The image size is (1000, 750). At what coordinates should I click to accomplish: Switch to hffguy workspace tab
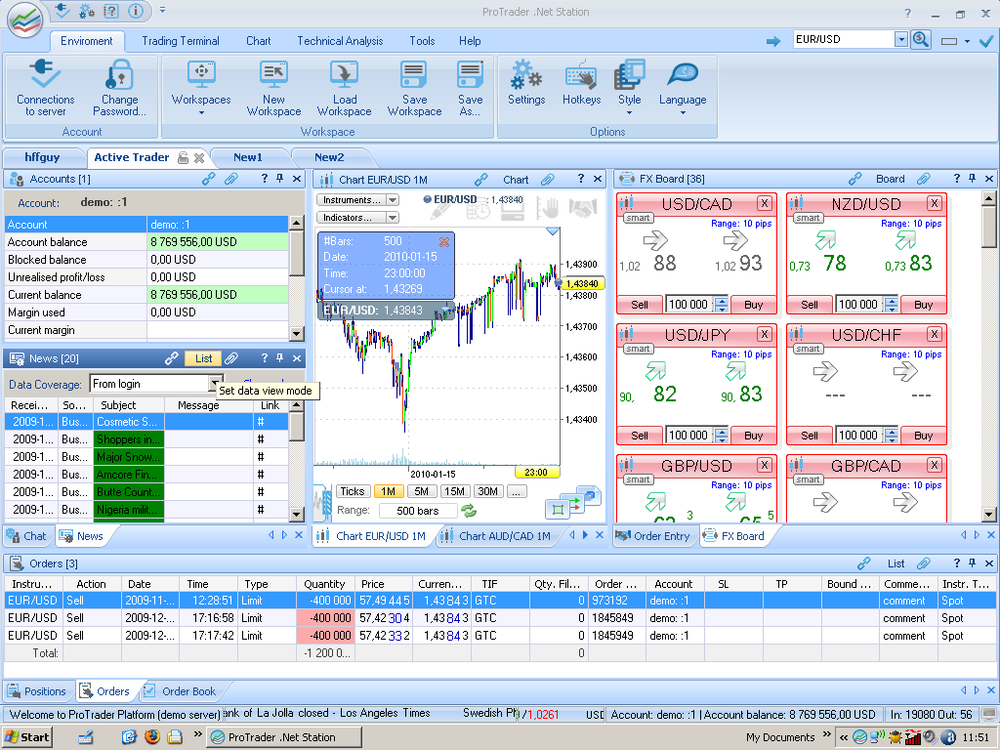(x=42, y=158)
